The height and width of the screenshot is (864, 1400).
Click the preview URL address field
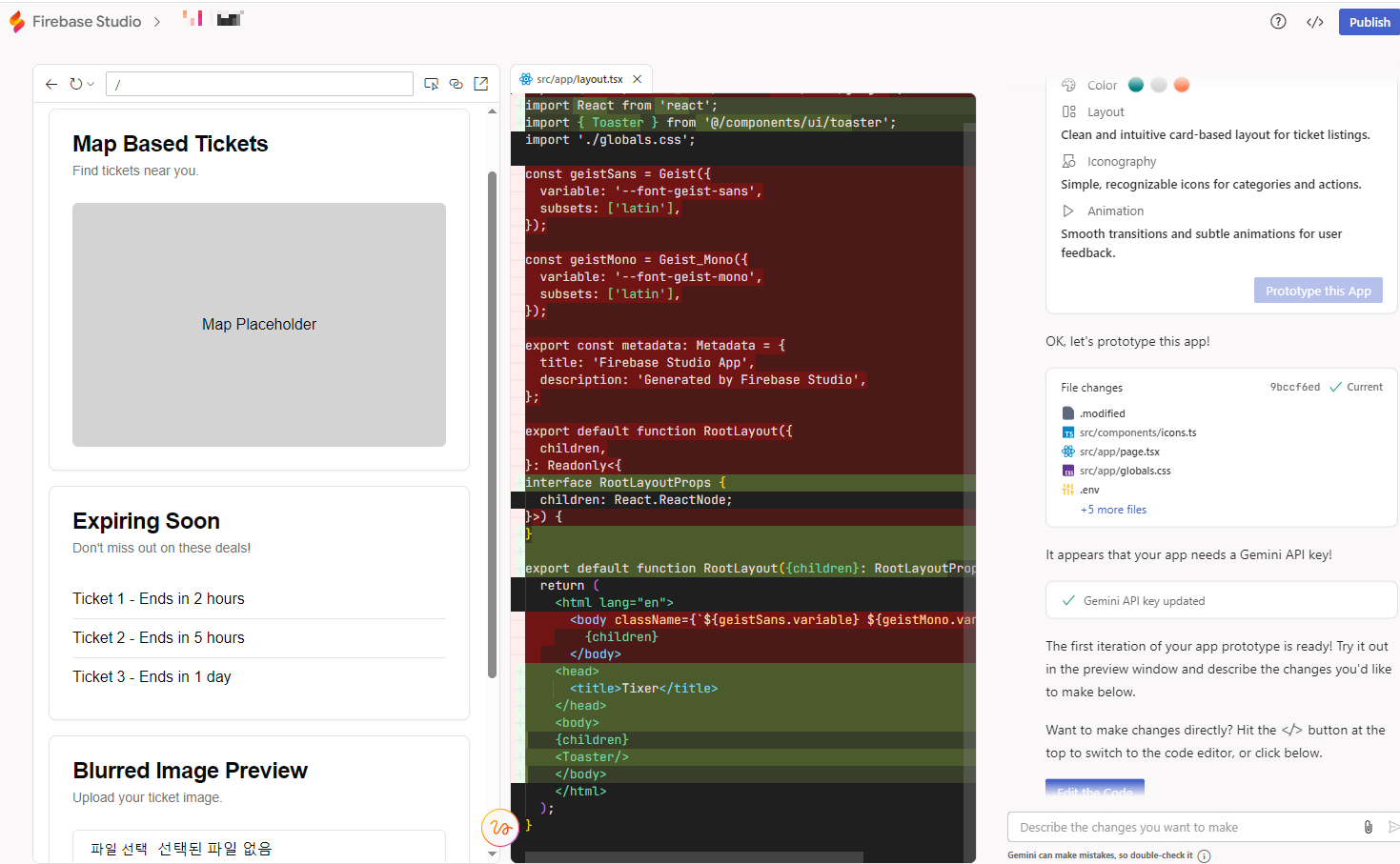(259, 84)
